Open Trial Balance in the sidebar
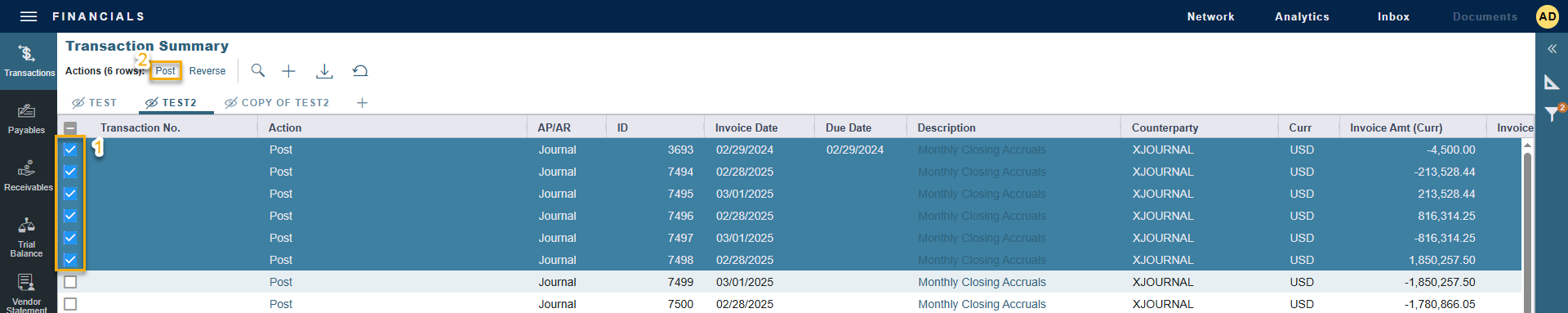This screenshot has height=313, width=1568. (x=27, y=237)
